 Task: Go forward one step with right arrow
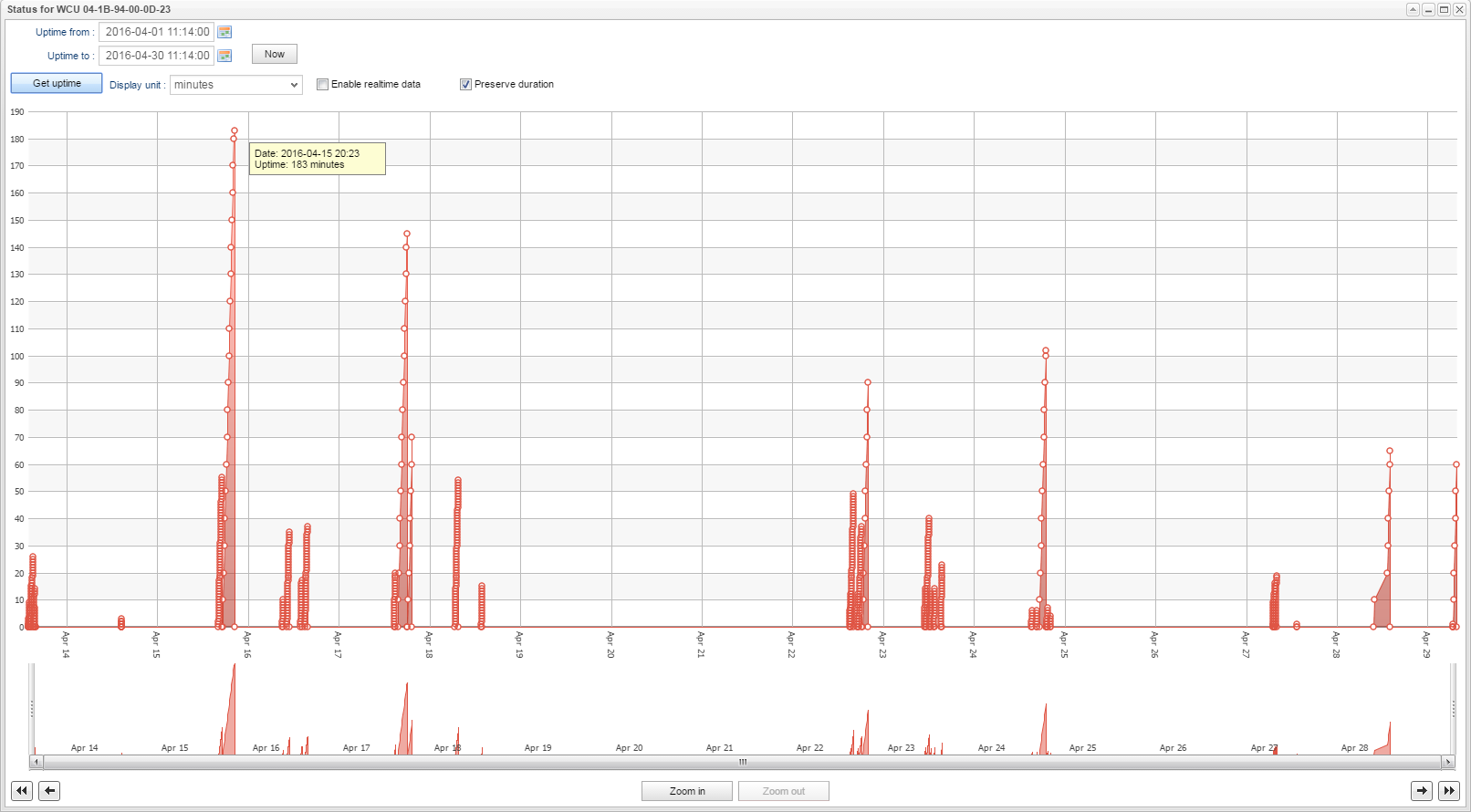tap(1422, 791)
